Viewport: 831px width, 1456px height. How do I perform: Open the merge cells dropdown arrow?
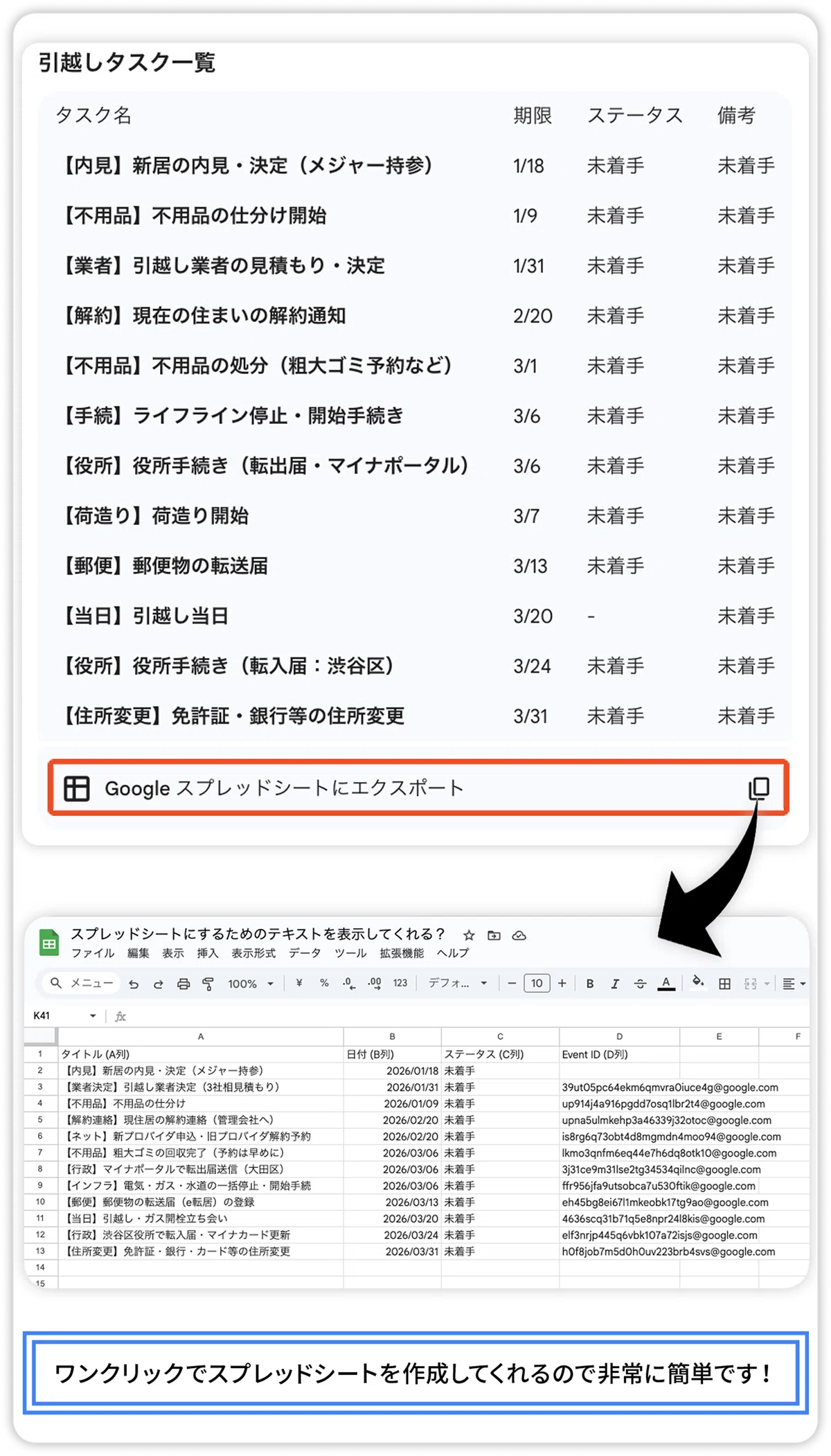click(x=767, y=984)
